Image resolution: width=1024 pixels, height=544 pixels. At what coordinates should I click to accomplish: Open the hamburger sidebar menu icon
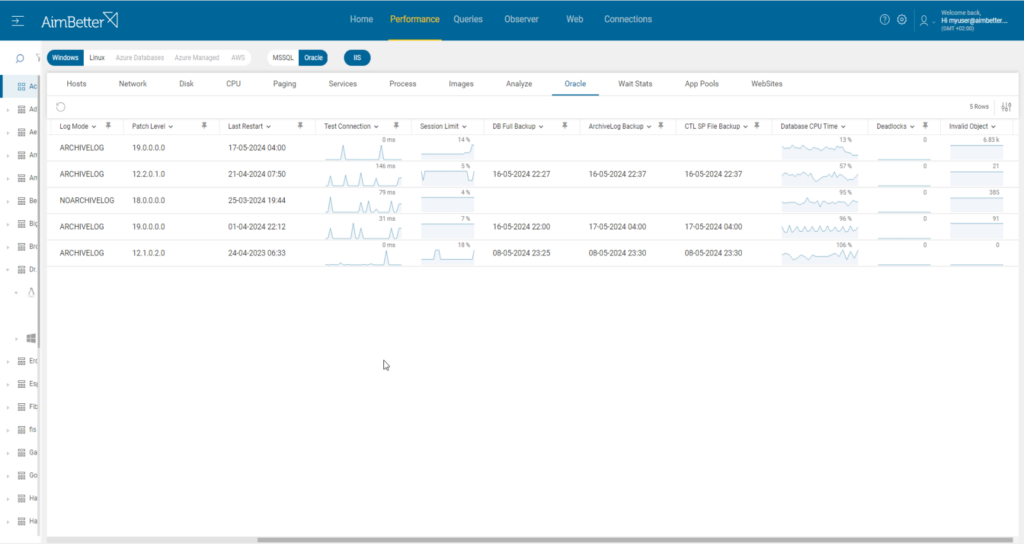18,21
